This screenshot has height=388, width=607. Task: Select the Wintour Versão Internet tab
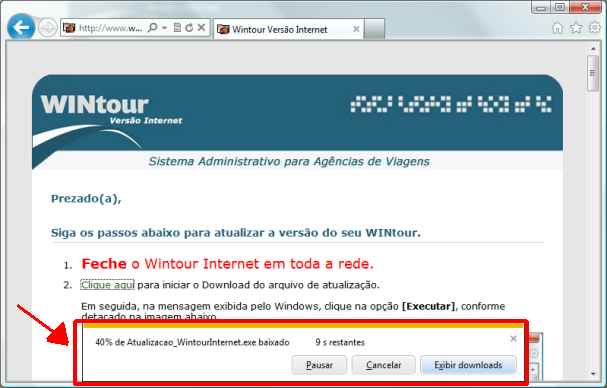pos(288,29)
